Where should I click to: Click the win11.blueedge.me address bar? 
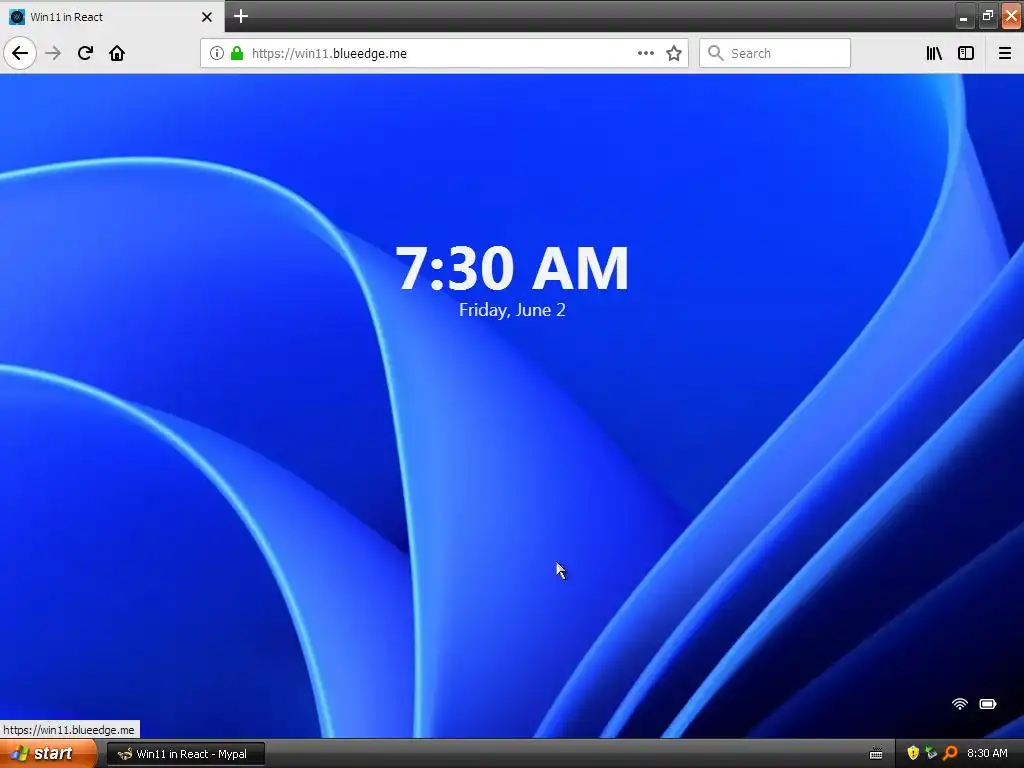click(444, 53)
